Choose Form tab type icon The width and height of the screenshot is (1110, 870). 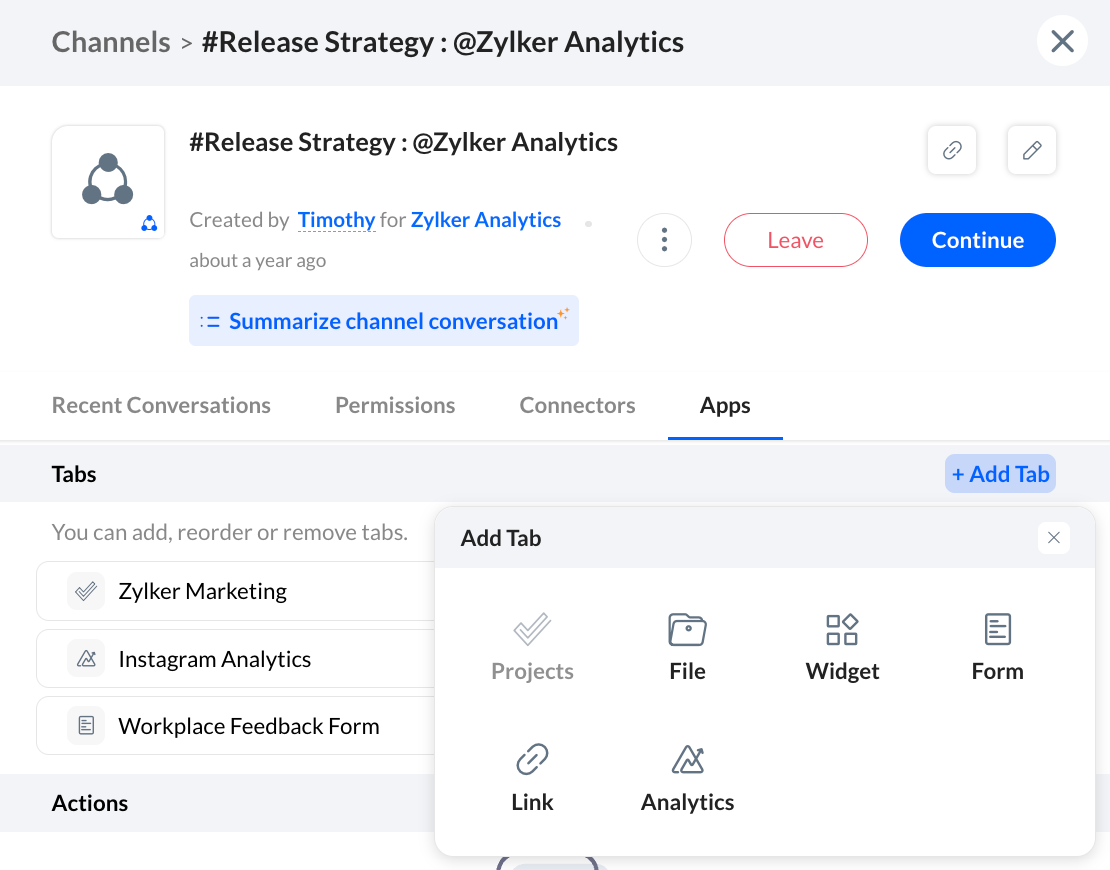(997, 629)
